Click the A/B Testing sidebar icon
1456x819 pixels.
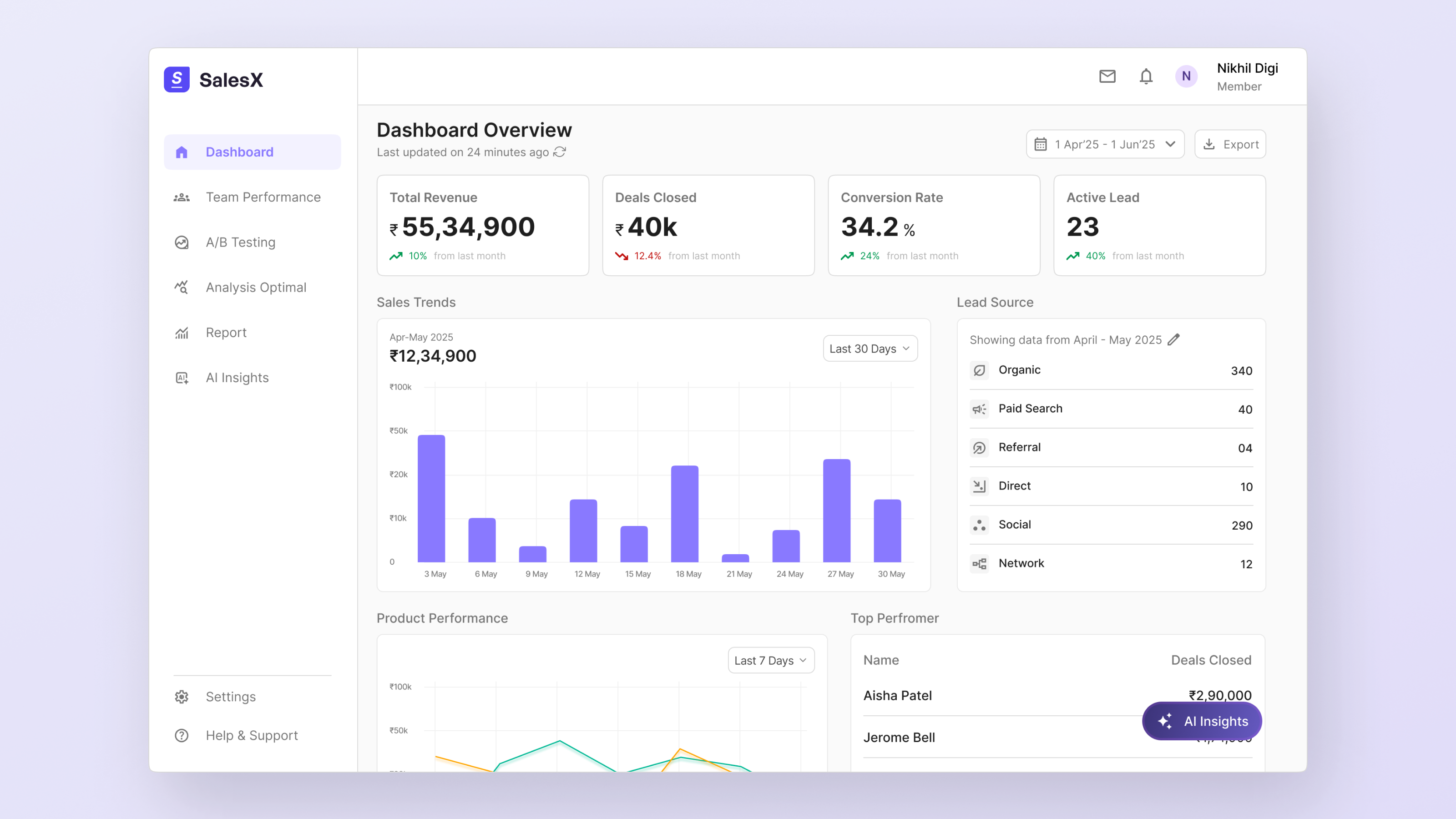pos(182,242)
